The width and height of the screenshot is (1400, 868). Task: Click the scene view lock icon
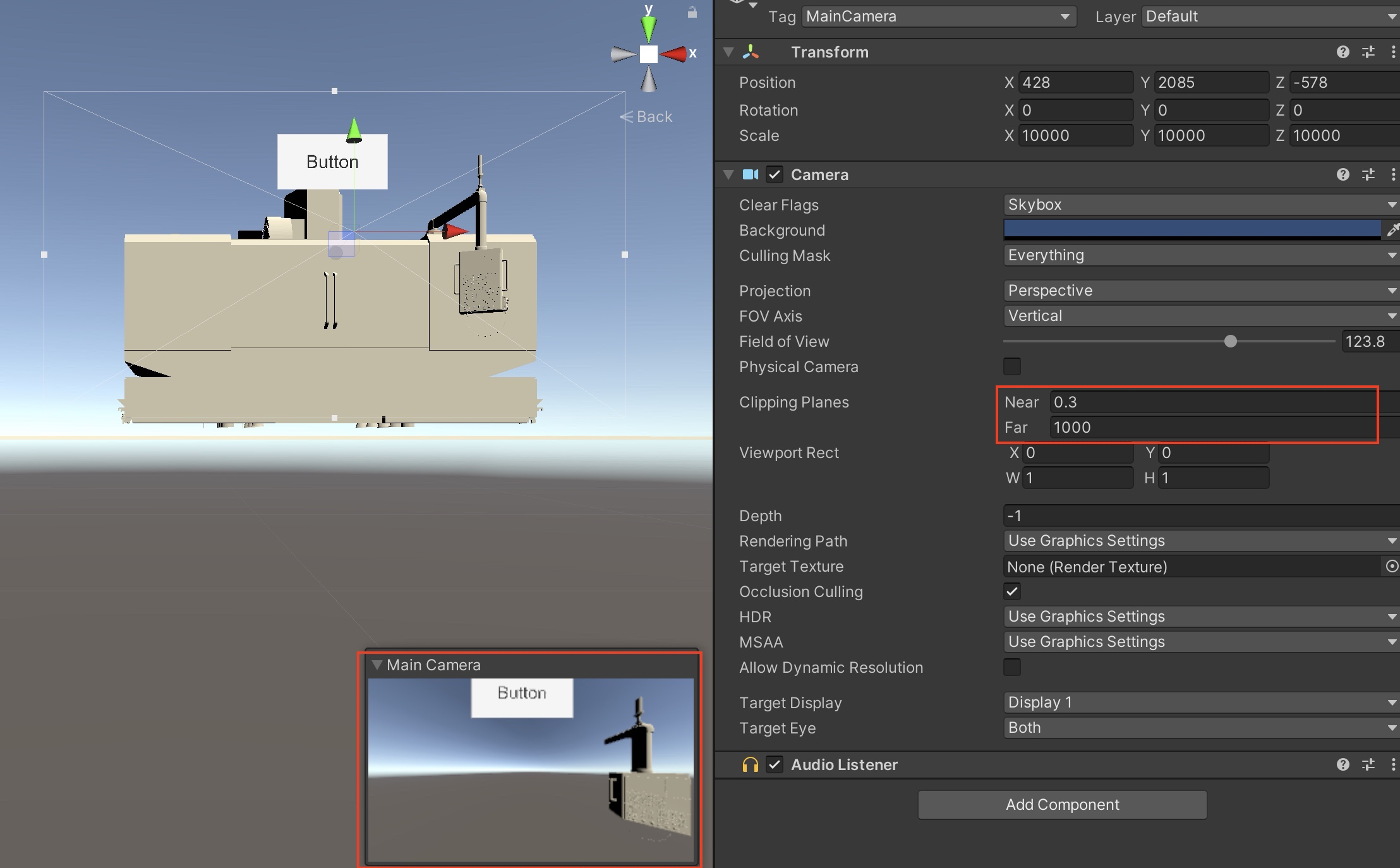[x=692, y=12]
